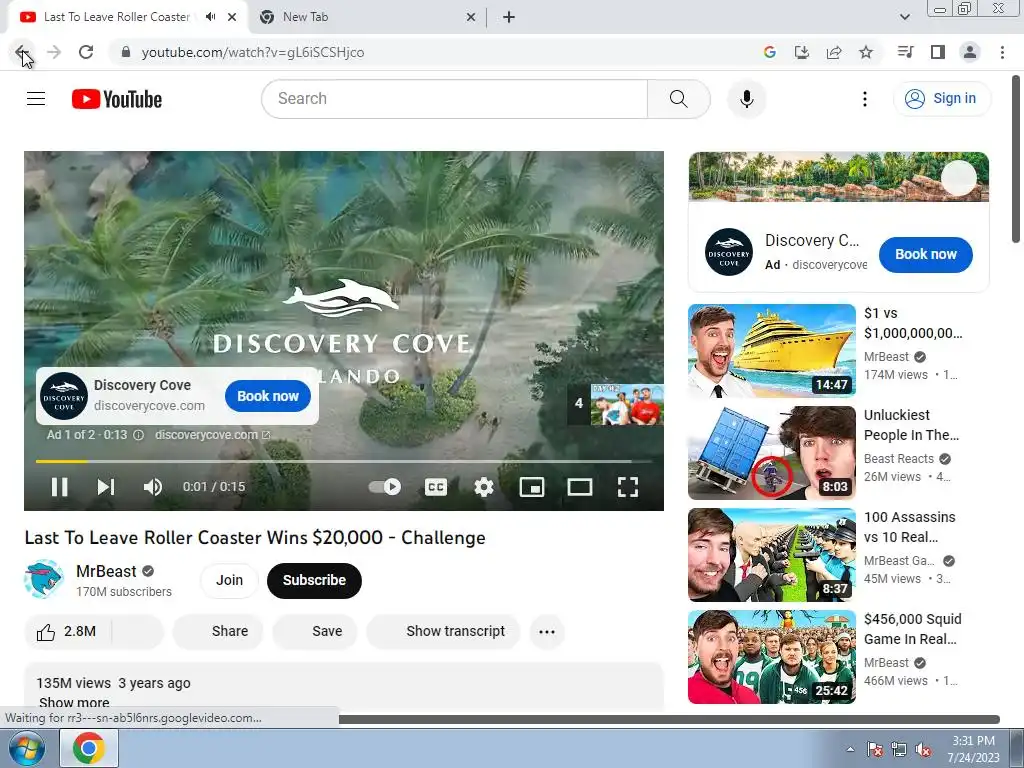Click the browser forward arrow

tap(54, 52)
